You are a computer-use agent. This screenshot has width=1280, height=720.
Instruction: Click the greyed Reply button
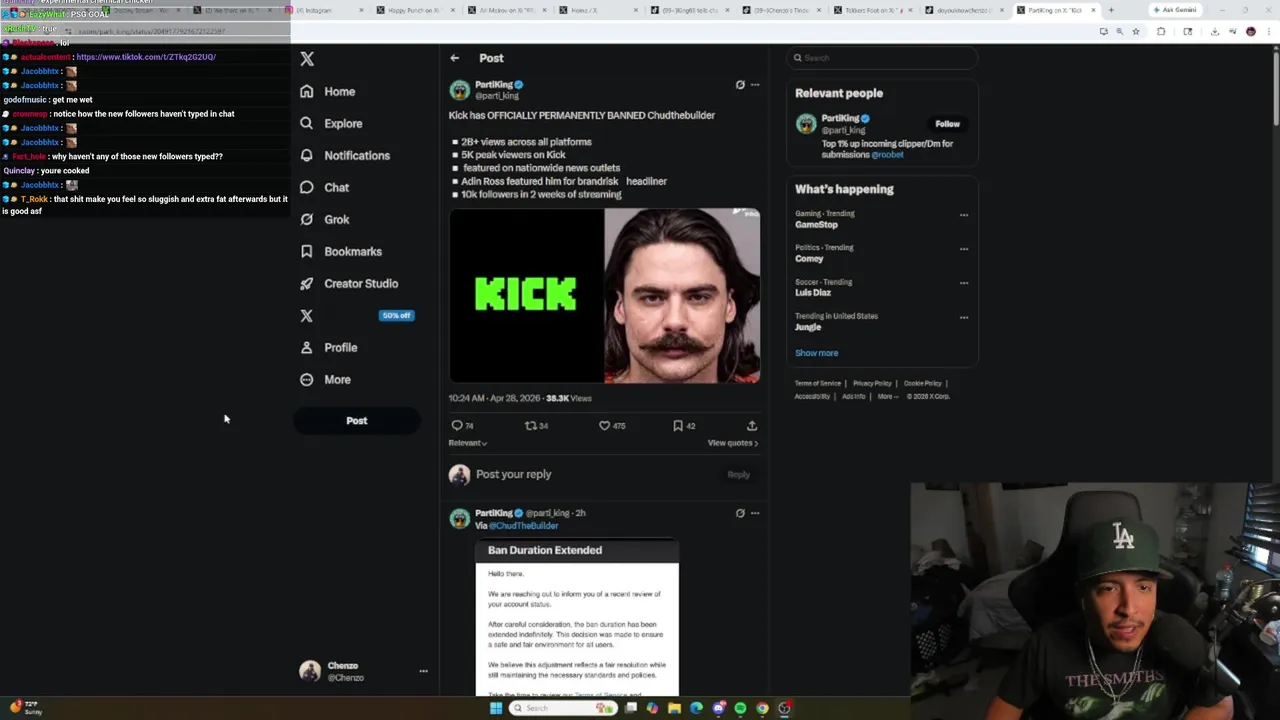pyautogui.click(x=738, y=474)
